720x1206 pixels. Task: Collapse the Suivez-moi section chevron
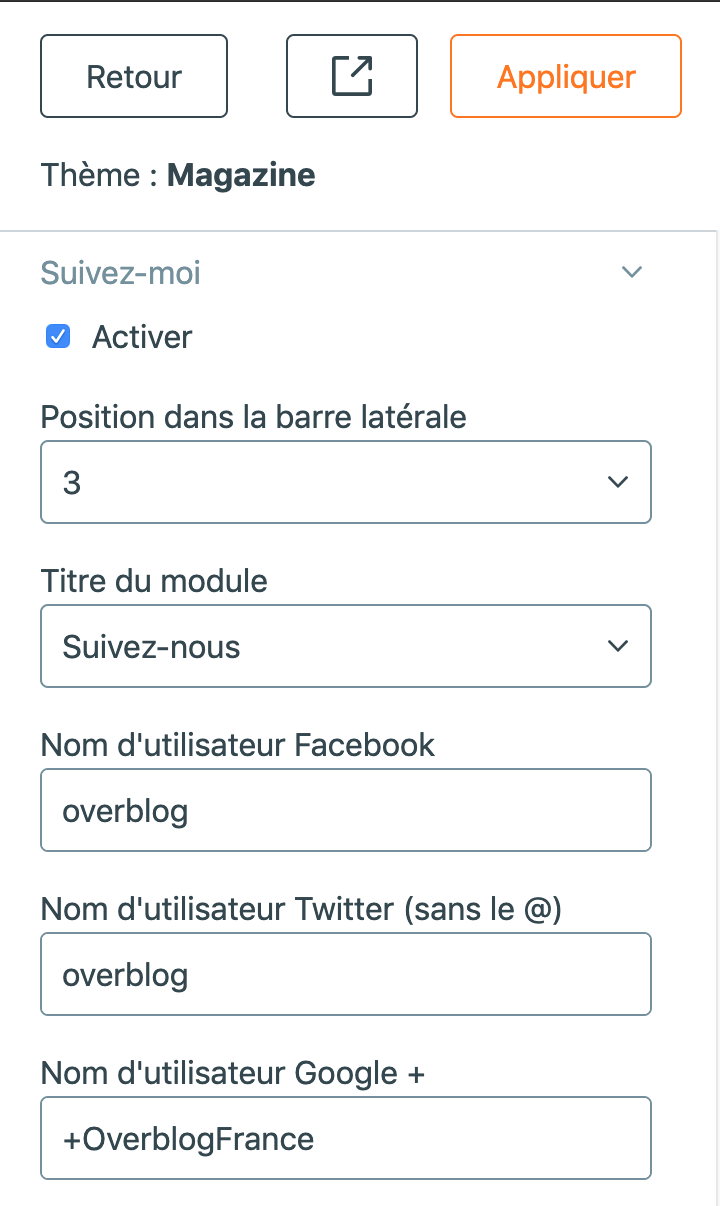pos(631,272)
